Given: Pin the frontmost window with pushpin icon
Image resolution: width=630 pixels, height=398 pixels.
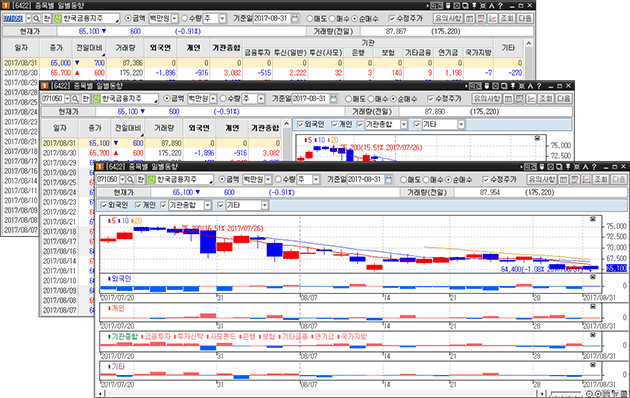Looking at the screenshot, I should 568,166.
